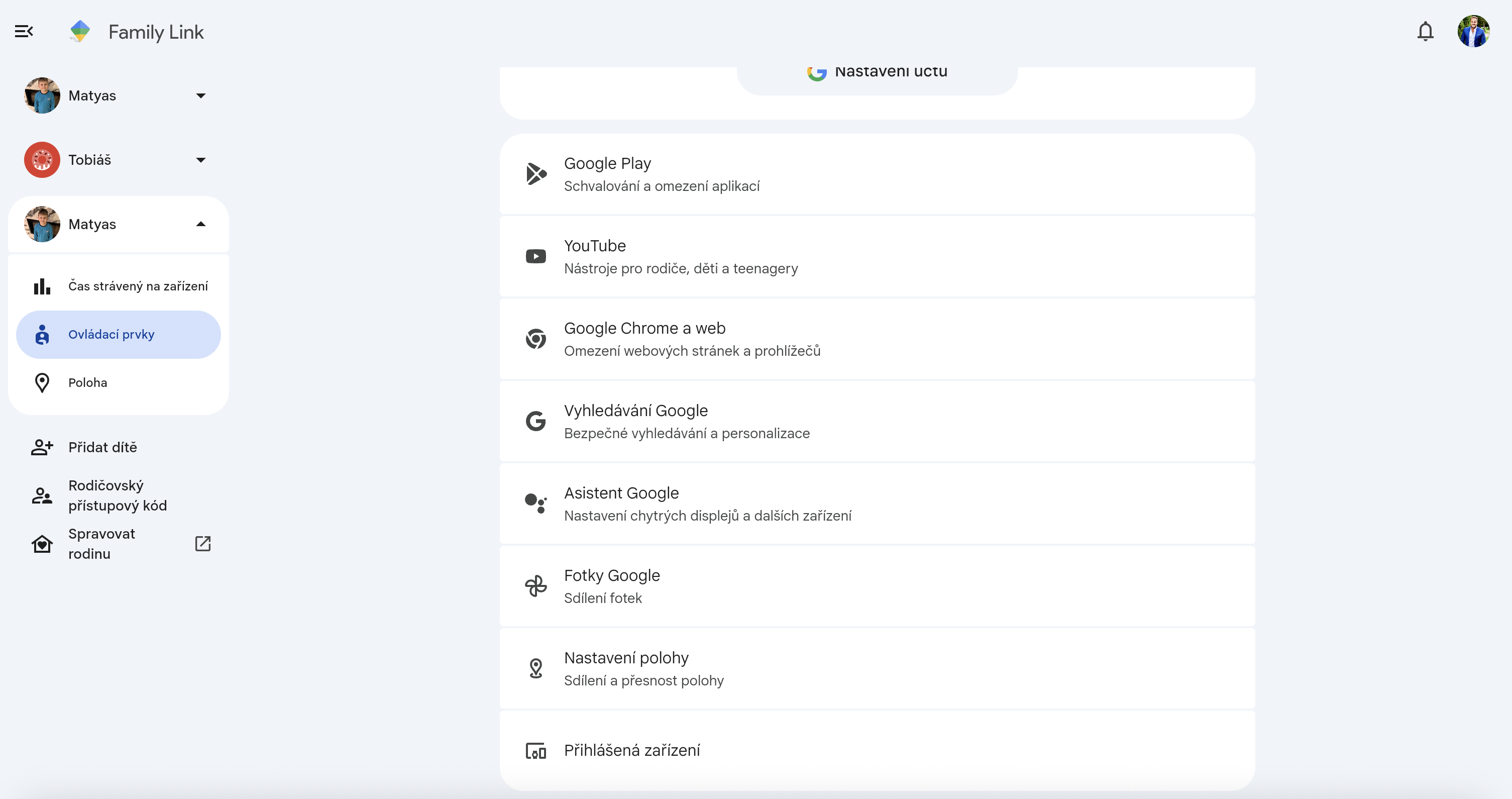This screenshot has width=1512, height=799.
Task: Click the Family Link logo
Action: 80,31
